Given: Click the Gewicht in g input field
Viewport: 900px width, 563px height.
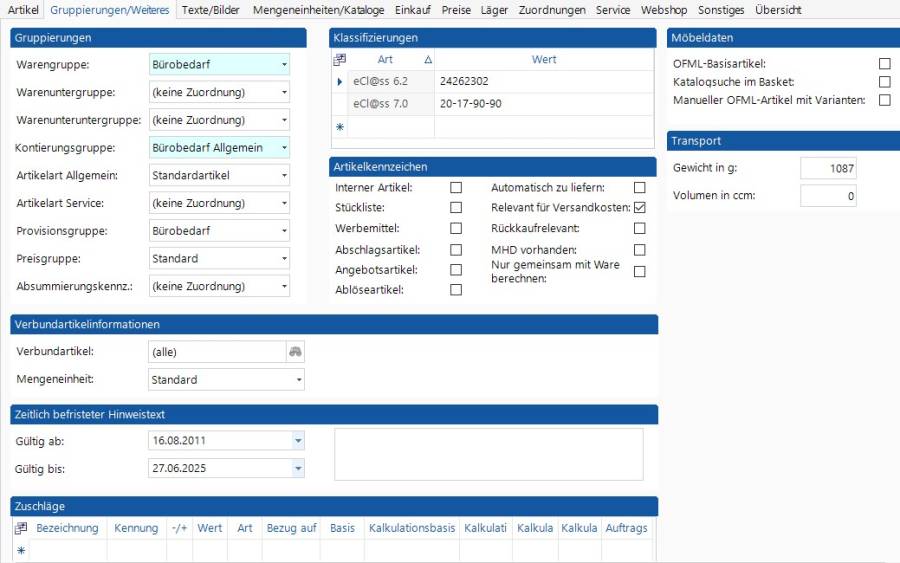Looking at the screenshot, I should point(828,169).
